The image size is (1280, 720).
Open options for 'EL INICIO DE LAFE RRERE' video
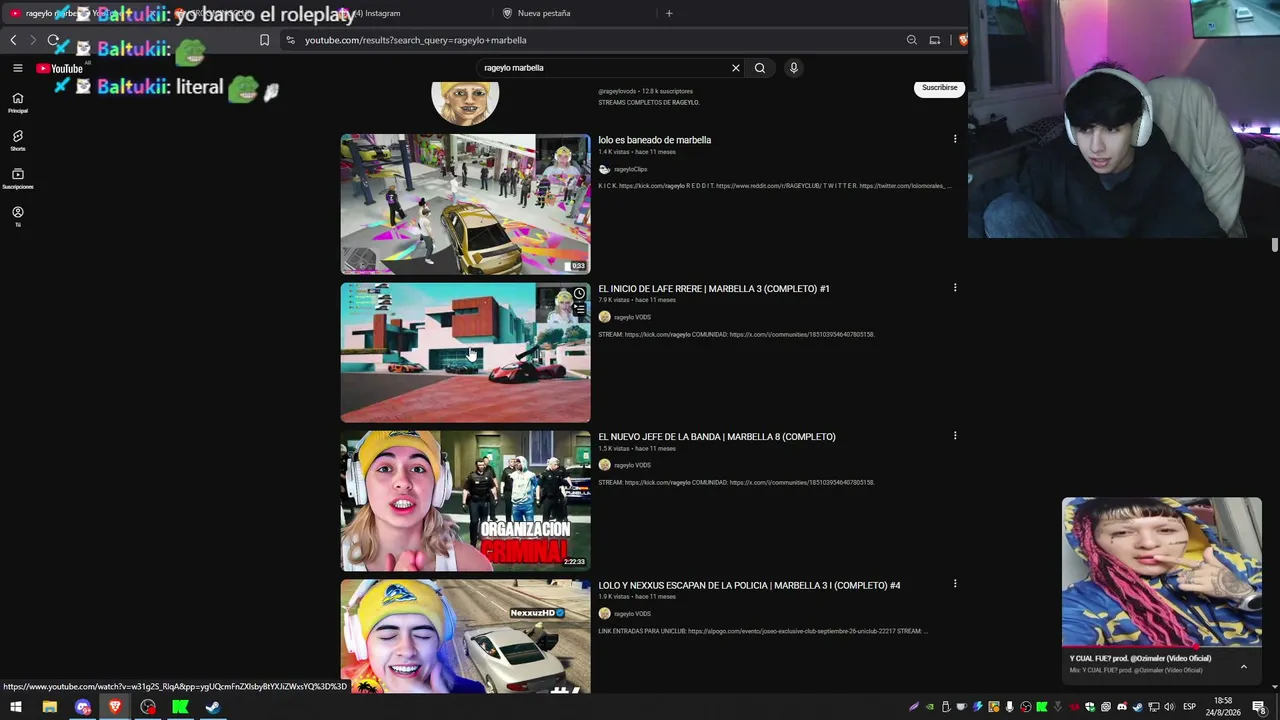coord(955,288)
